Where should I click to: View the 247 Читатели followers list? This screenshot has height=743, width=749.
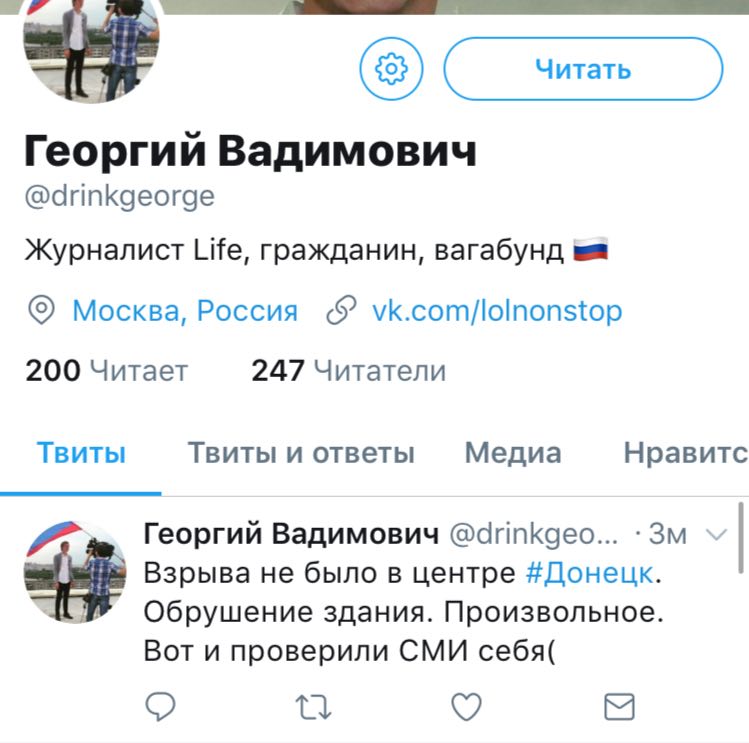pyautogui.click(x=349, y=370)
